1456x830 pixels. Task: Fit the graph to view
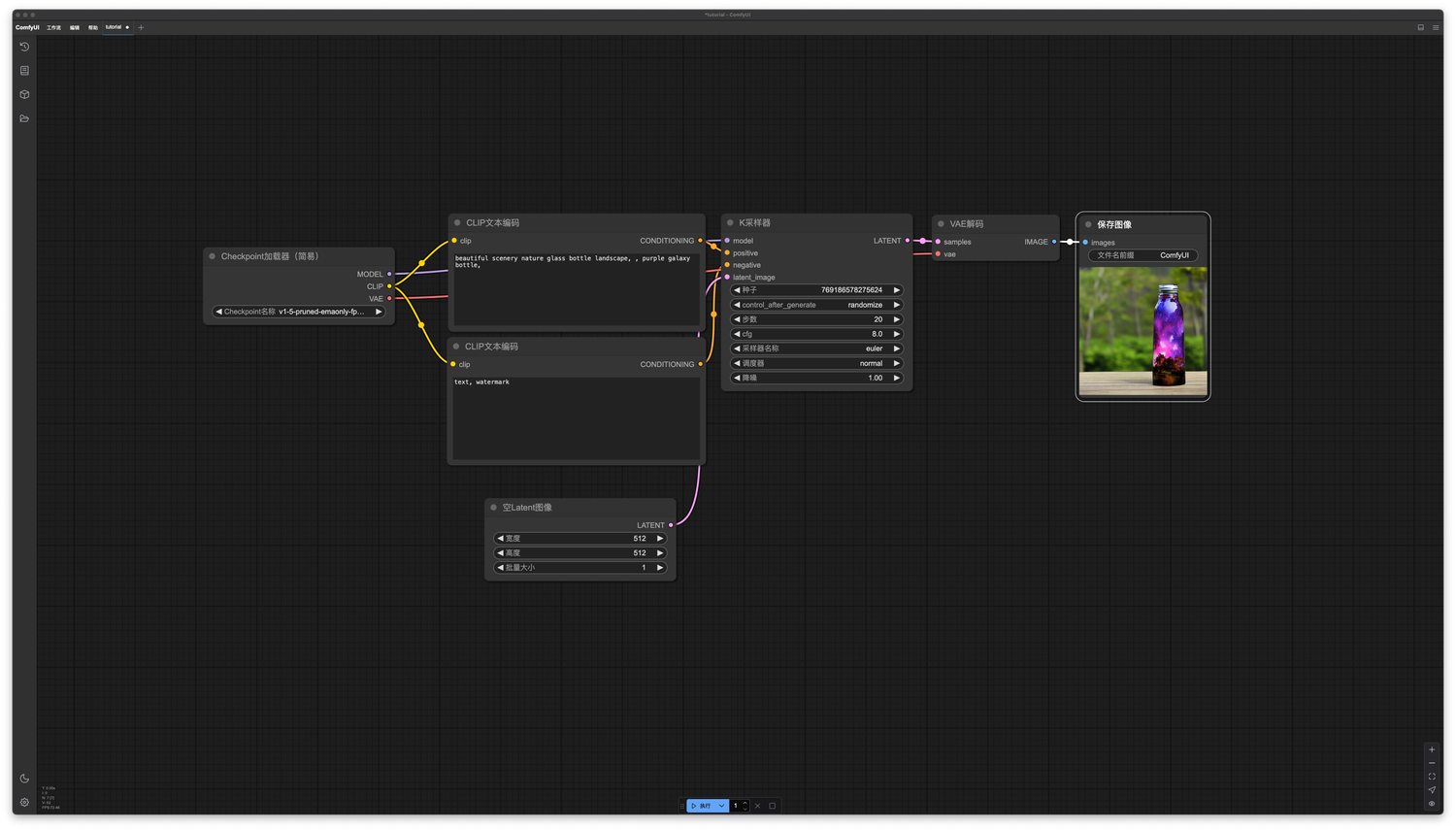(1432, 777)
